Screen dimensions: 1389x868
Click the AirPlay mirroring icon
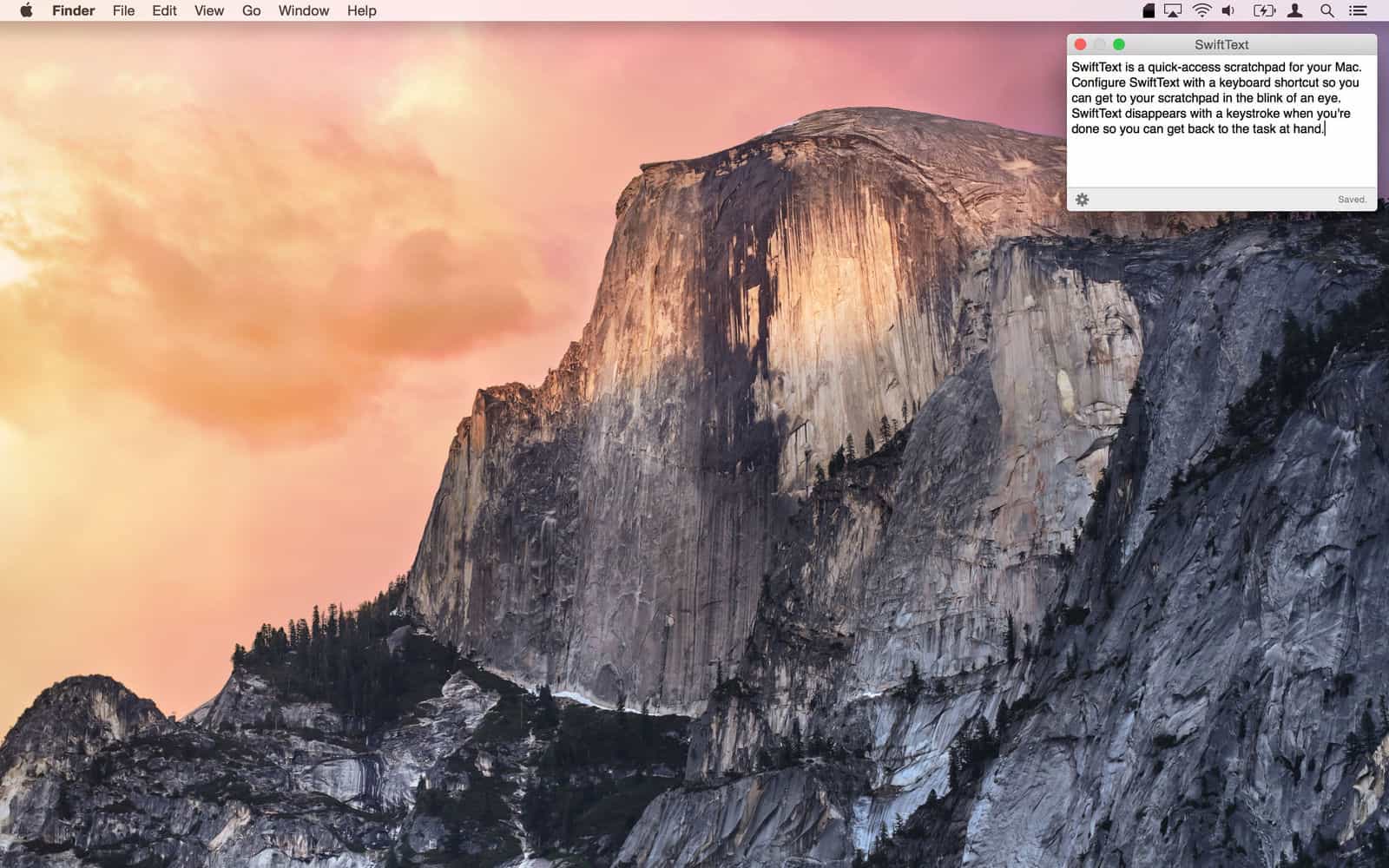[1173, 10]
